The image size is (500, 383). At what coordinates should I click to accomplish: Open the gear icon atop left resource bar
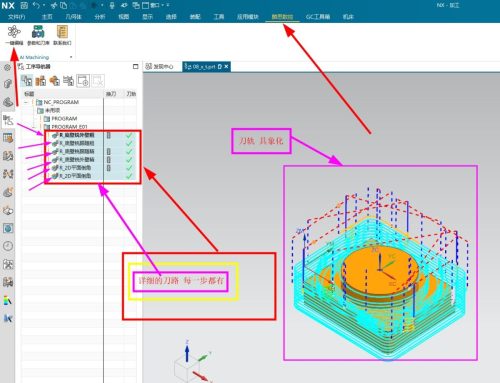coord(7,68)
